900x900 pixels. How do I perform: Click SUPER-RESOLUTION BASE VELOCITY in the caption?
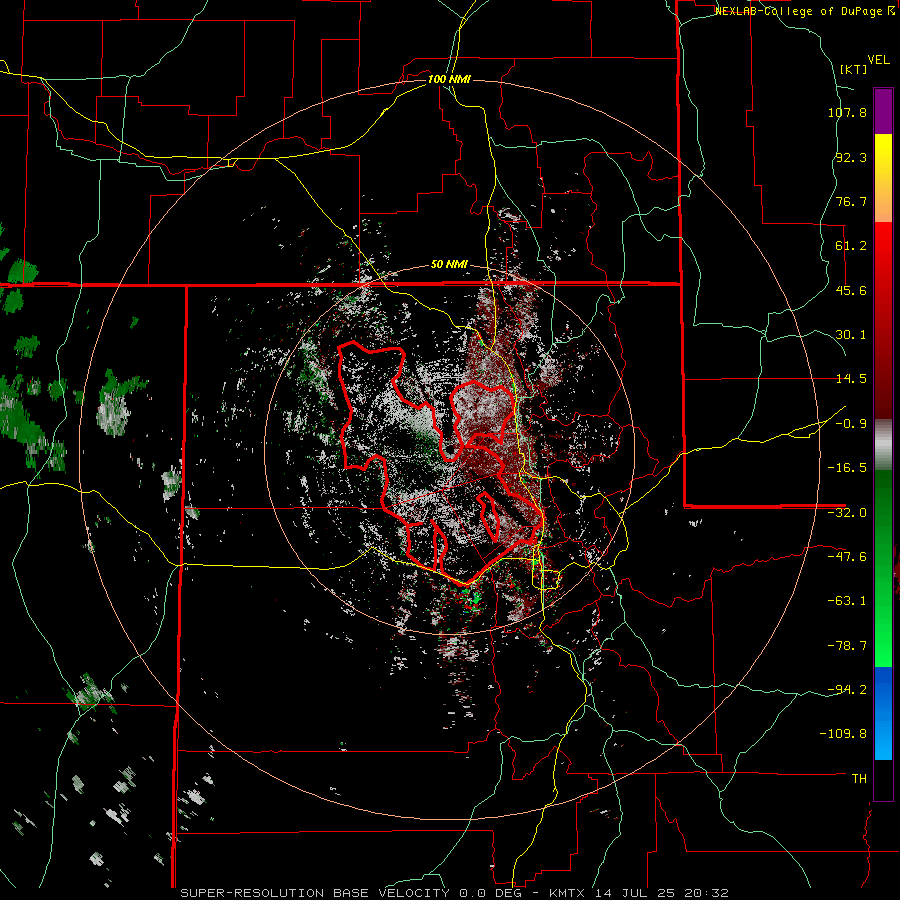tap(315, 893)
